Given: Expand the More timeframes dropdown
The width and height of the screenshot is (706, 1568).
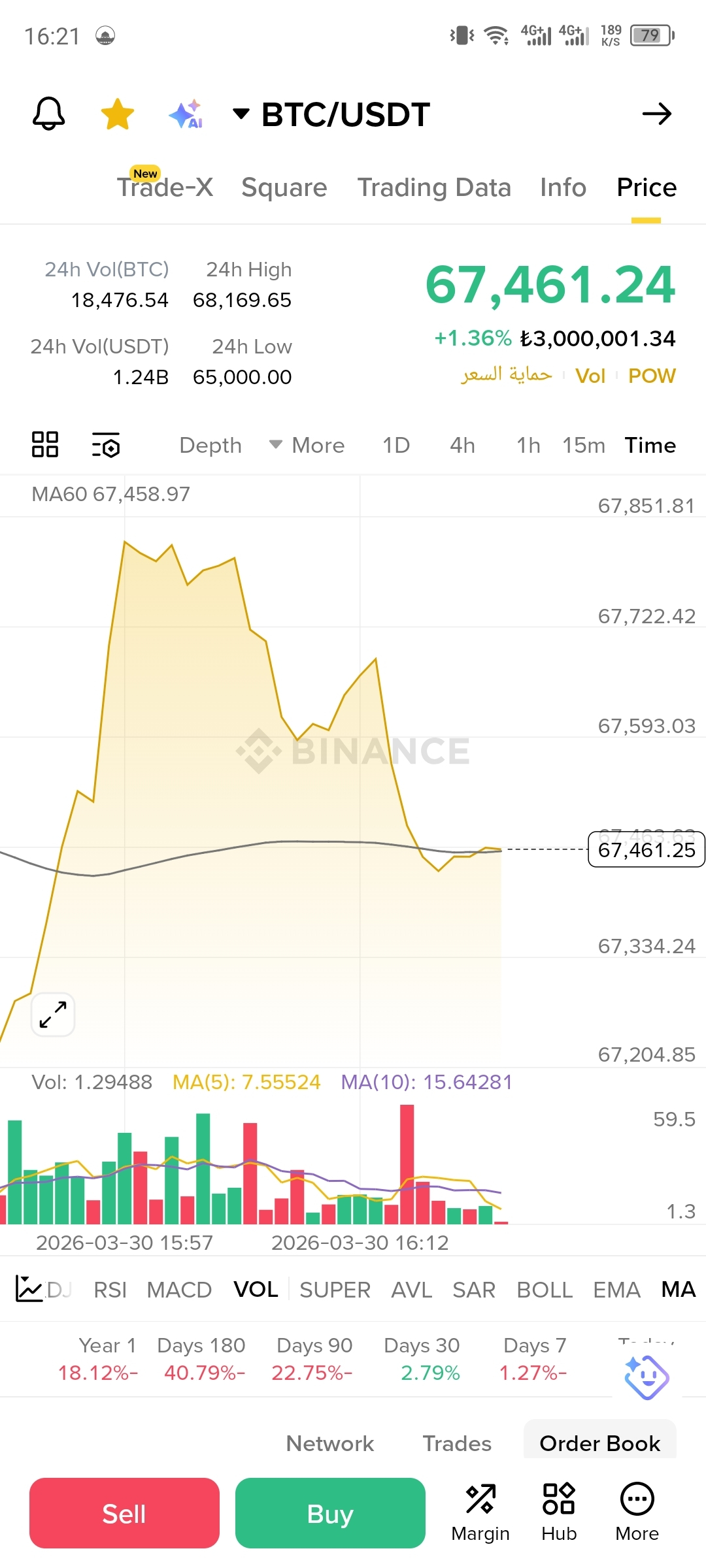Looking at the screenshot, I should click(x=307, y=445).
